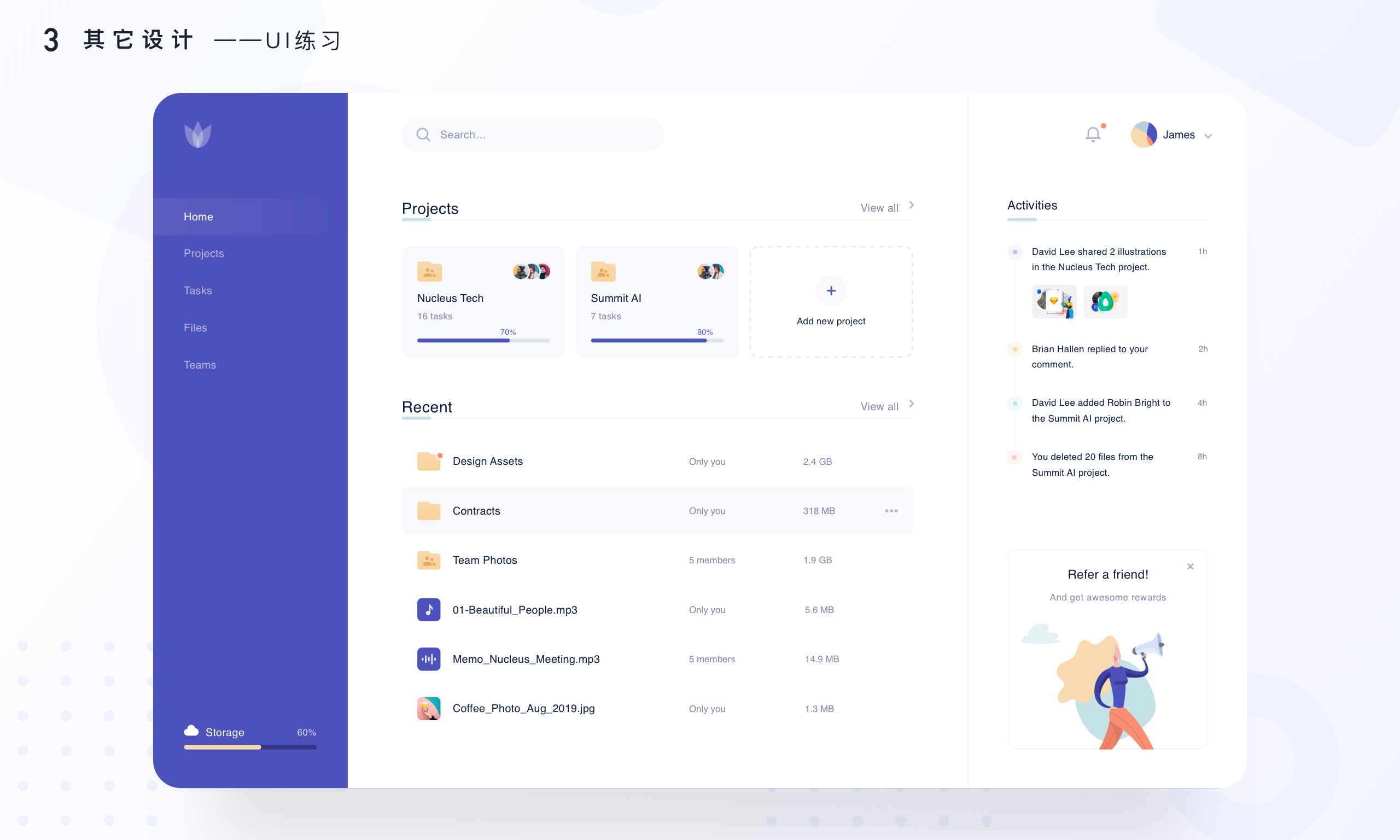The width and height of the screenshot is (1400, 840).
Task: Open the three-dot menu on Contracts row
Action: point(891,511)
